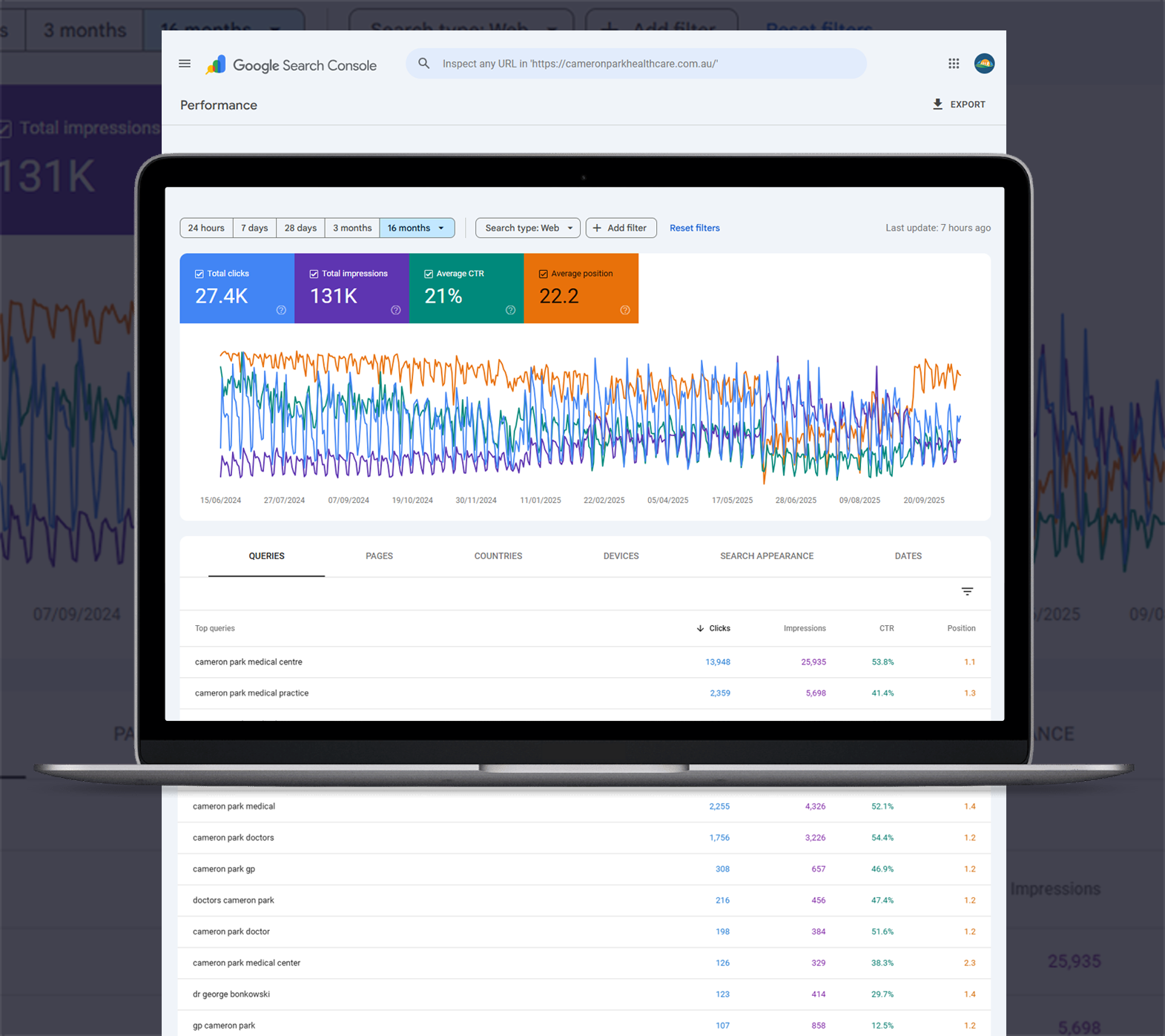The width and height of the screenshot is (1165, 1036).
Task: Open the hamburger main menu
Action: pyautogui.click(x=185, y=64)
